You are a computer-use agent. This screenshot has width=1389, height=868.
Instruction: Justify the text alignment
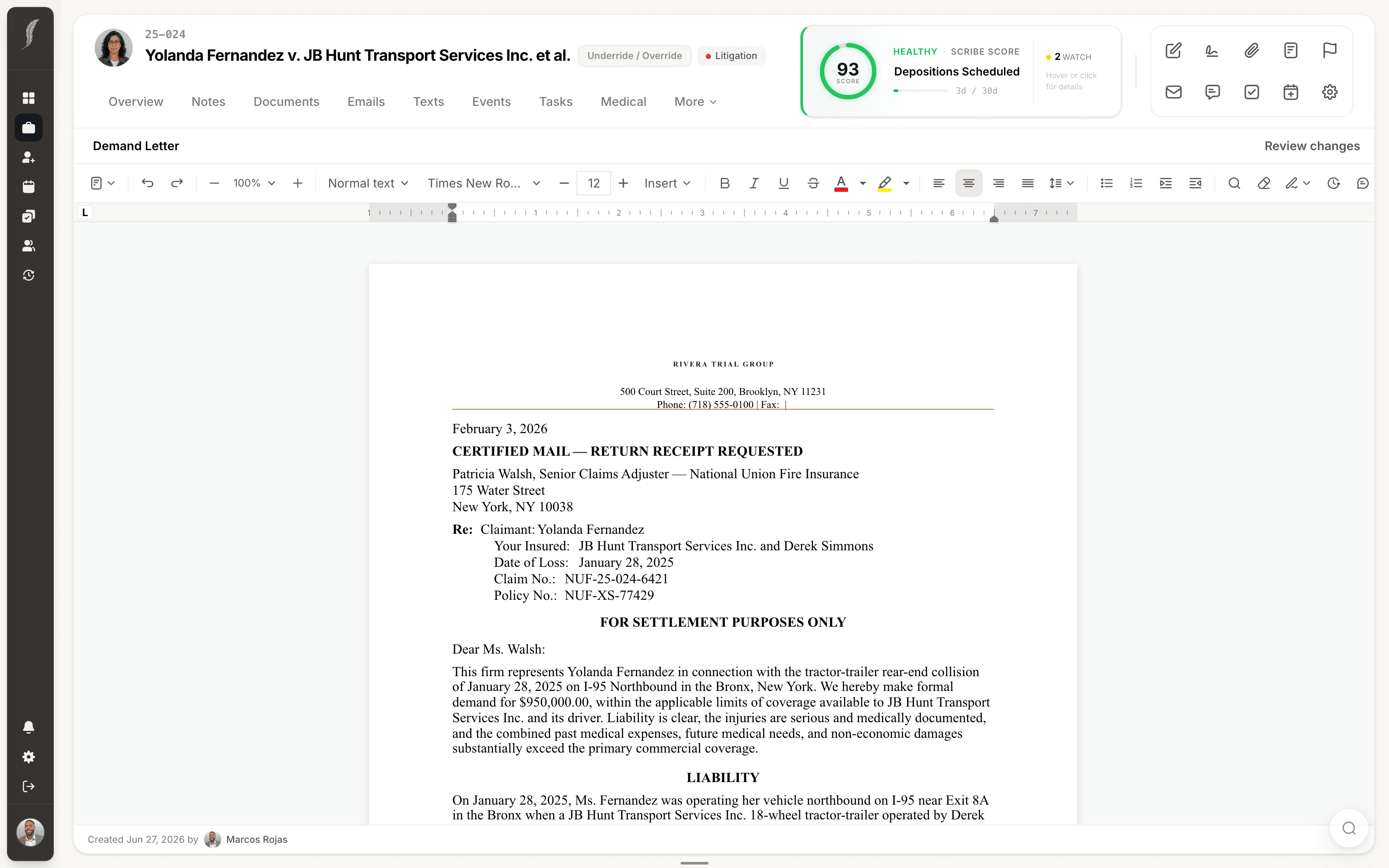click(x=1027, y=183)
